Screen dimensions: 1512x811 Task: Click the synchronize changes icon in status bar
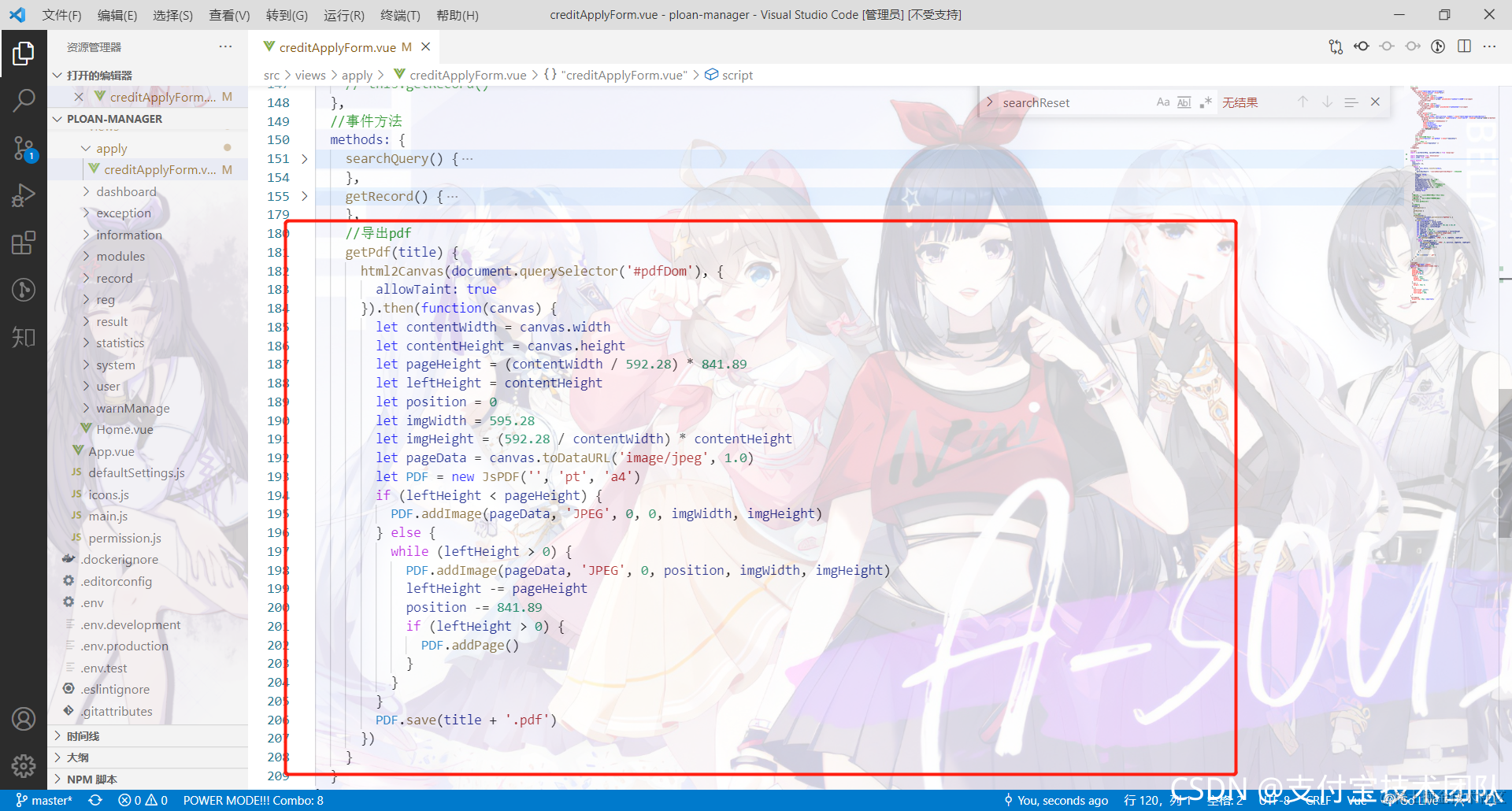point(95,800)
